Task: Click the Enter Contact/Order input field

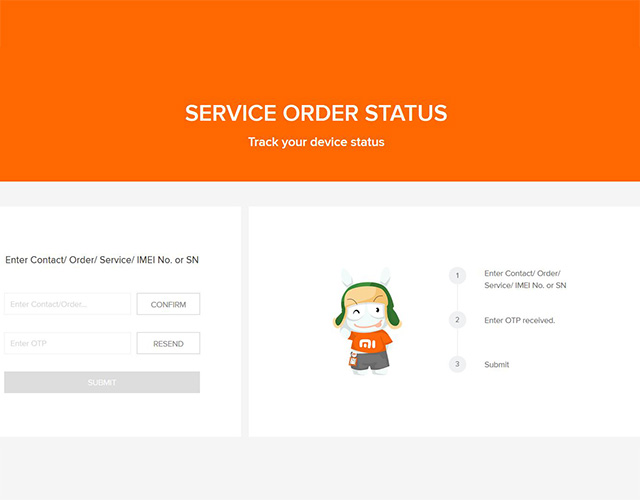Action: coord(67,304)
